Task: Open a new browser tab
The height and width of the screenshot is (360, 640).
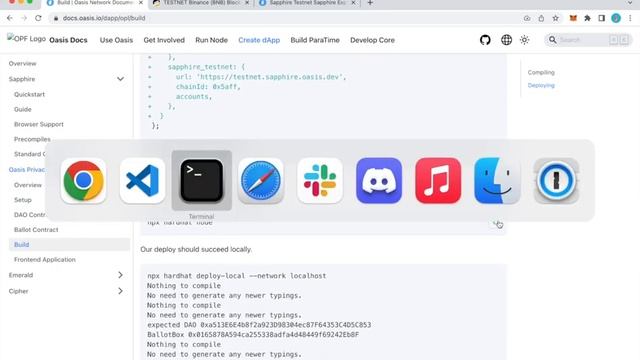Action: tap(370, 3)
